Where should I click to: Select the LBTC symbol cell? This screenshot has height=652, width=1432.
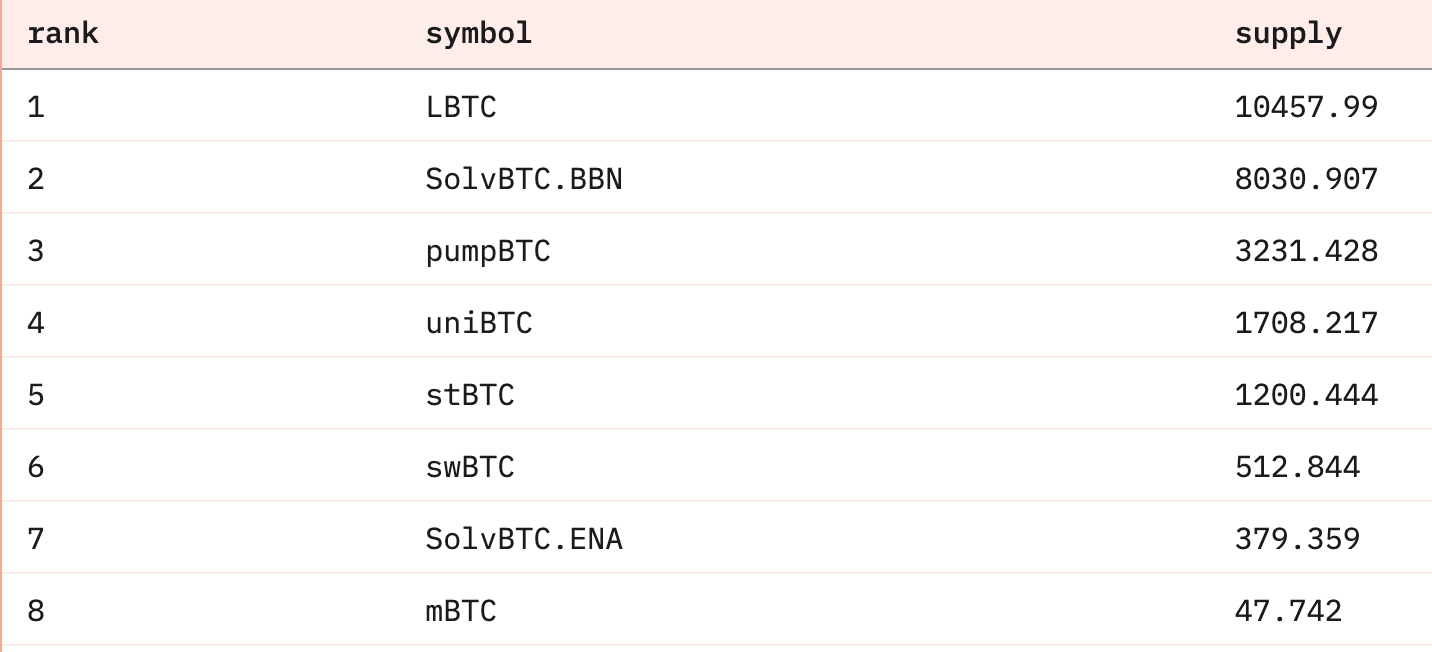click(x=461, y=107)
